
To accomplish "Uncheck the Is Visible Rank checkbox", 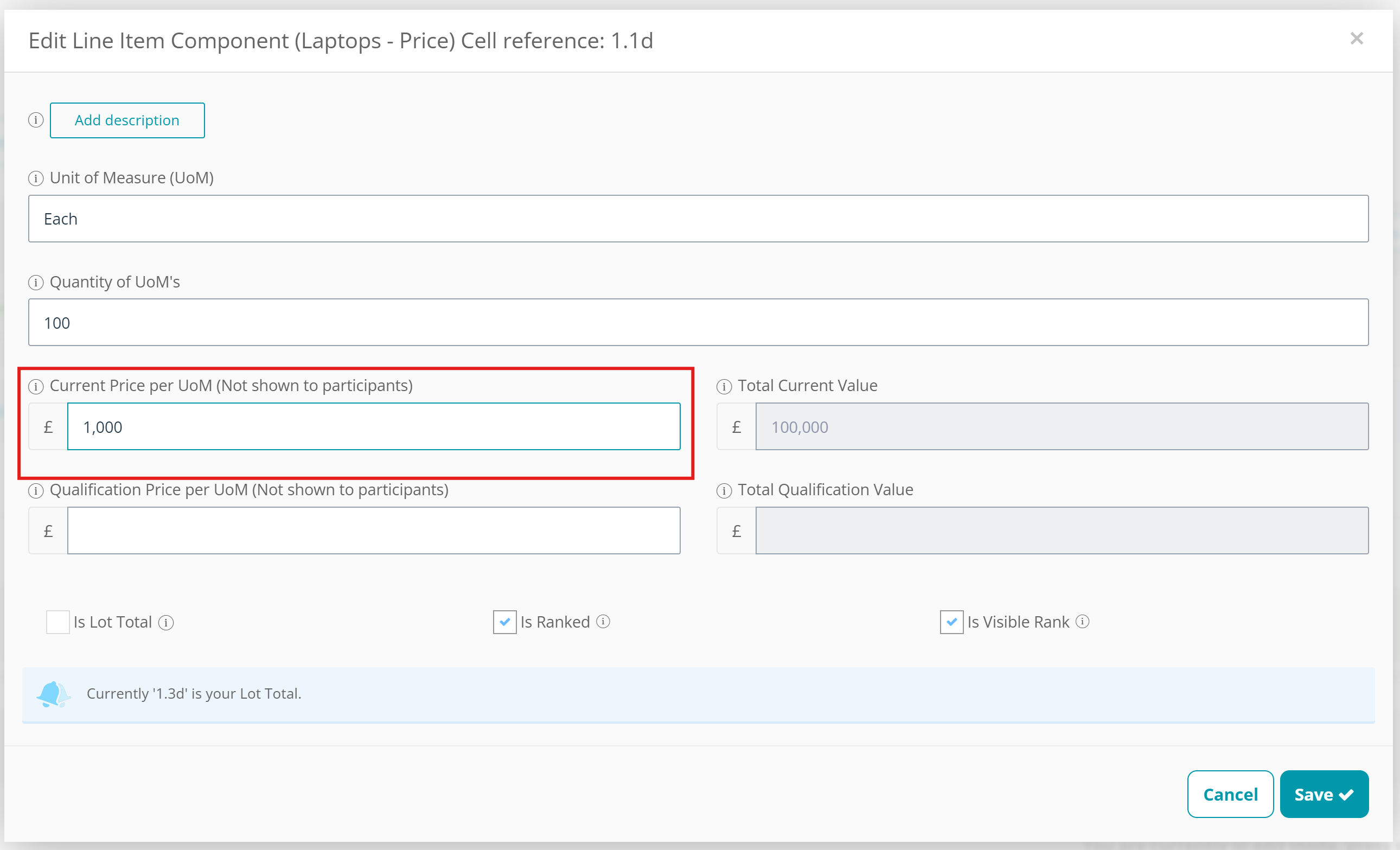I will 952,622.
